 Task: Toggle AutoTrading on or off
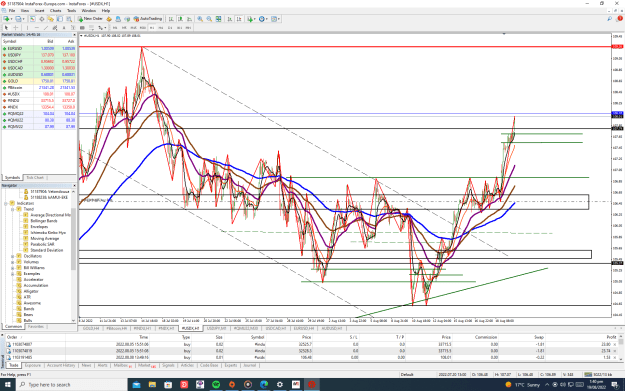(148, 19)
